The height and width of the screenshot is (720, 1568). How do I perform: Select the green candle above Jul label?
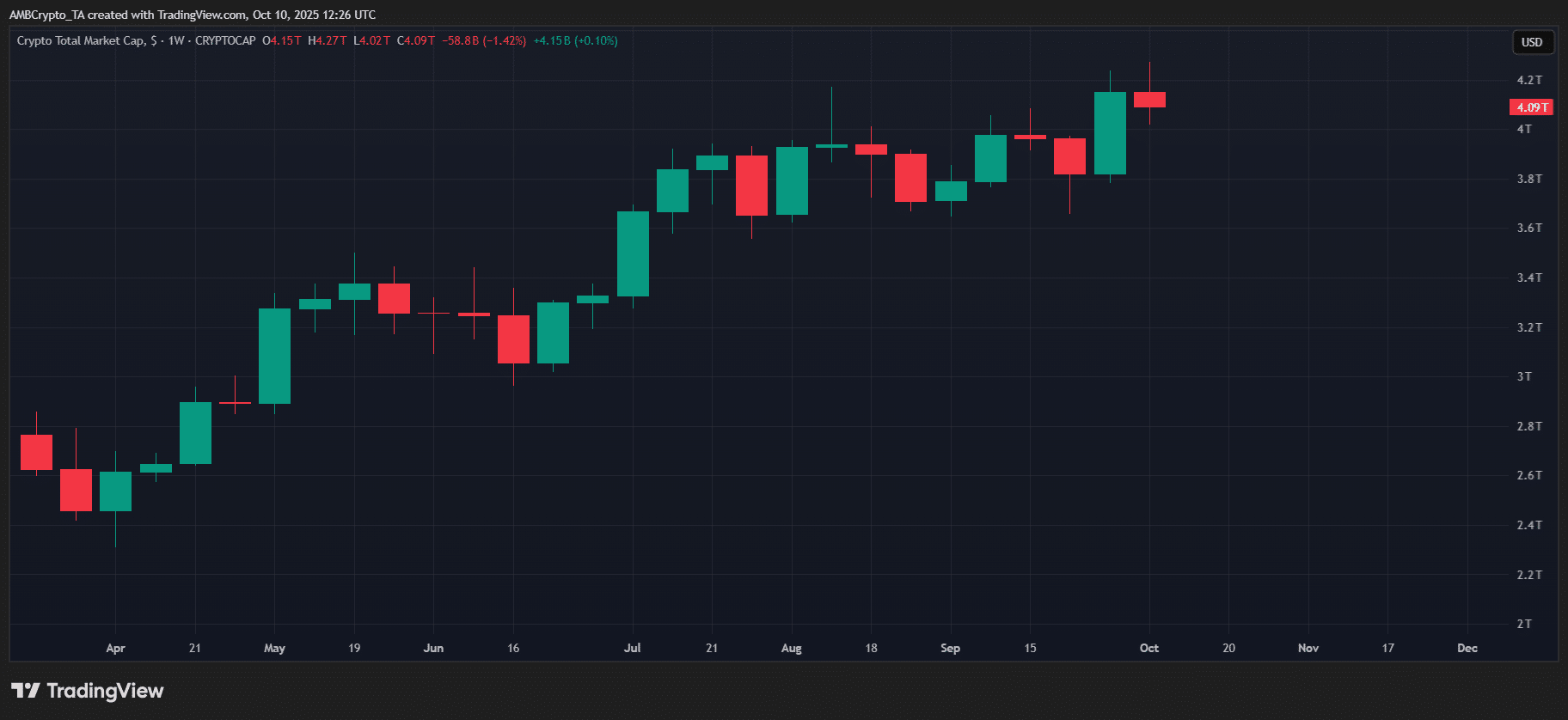[633, 253]
